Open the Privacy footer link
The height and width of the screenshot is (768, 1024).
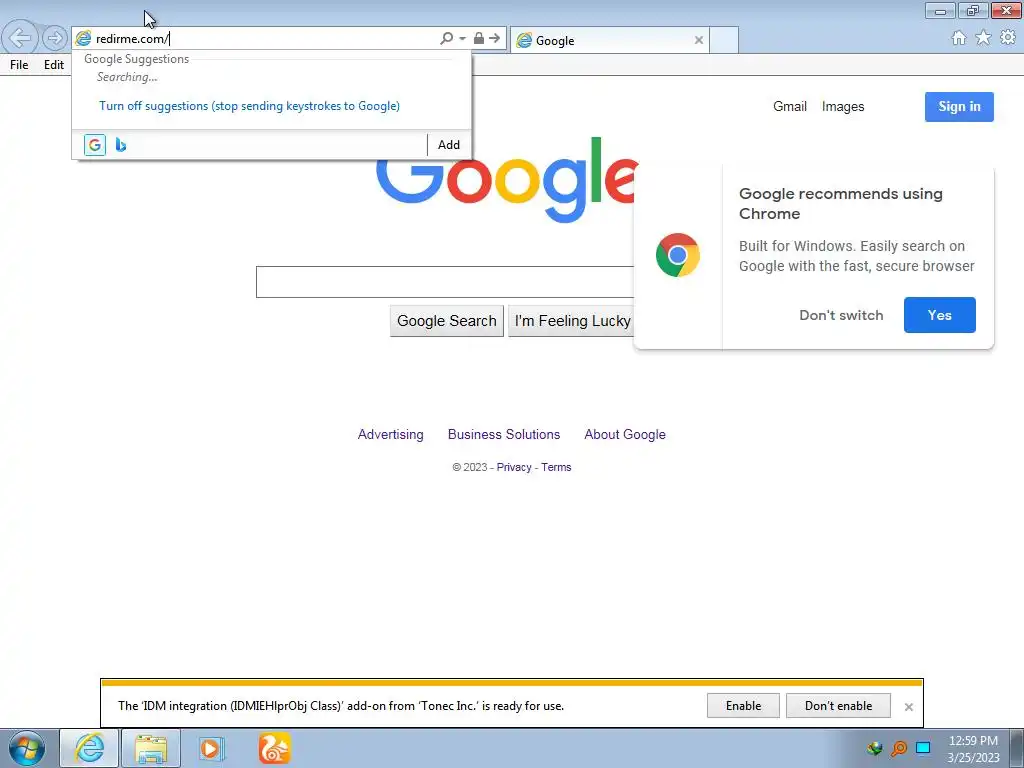514,467
